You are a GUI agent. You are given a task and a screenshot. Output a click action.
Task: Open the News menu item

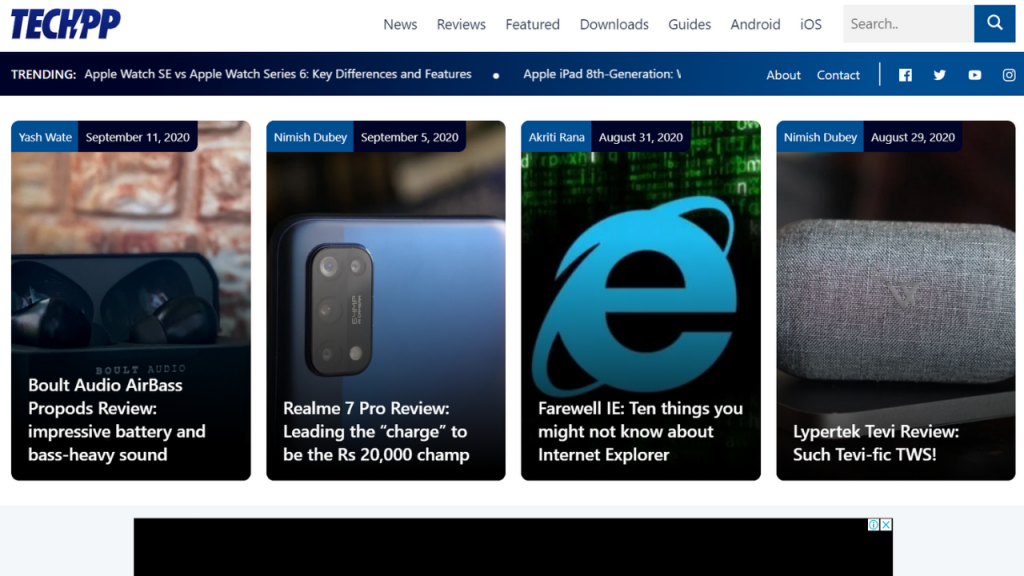(x=400, y=24)
